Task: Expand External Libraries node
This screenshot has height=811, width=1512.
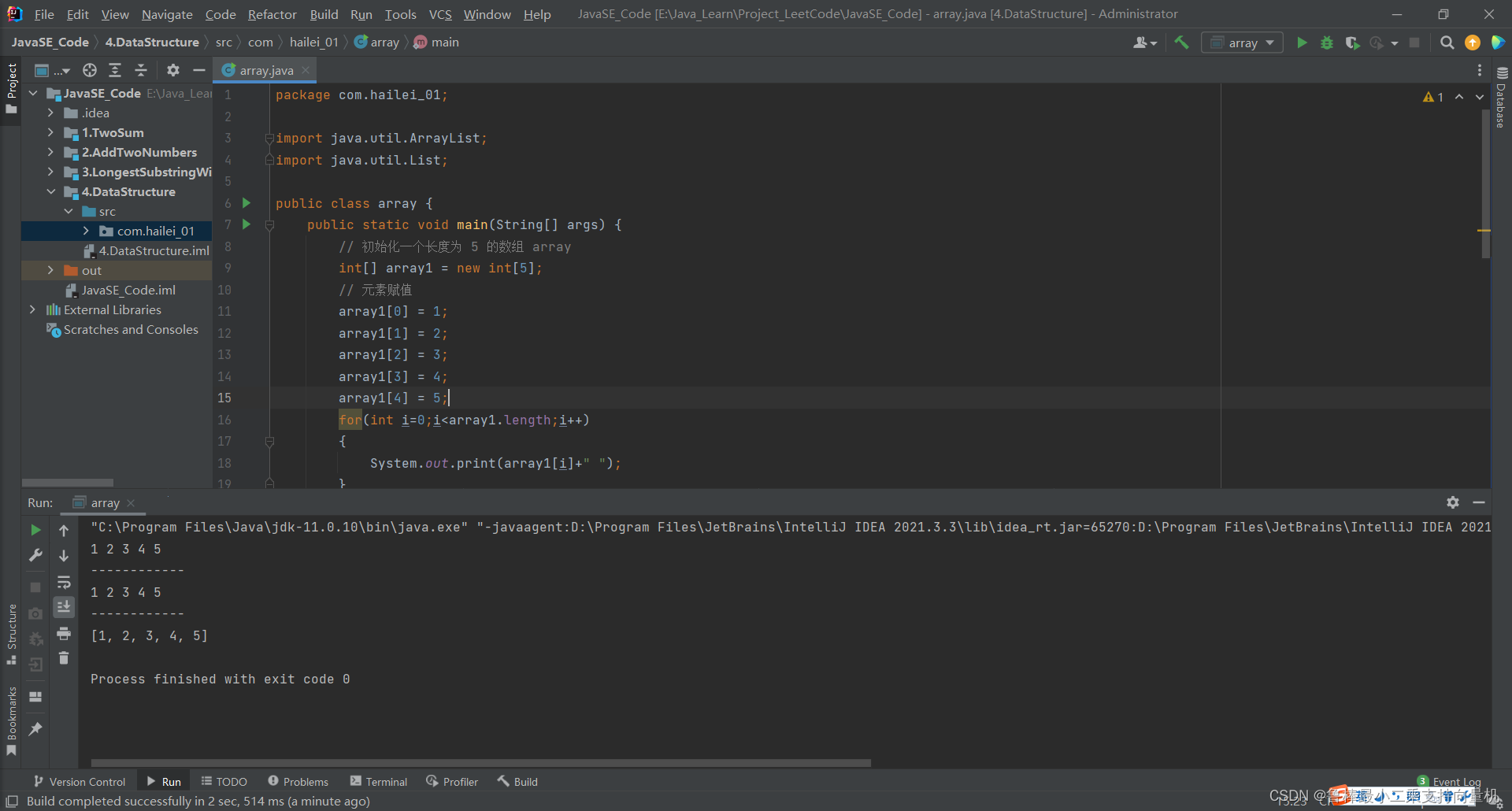Action: [x=33, y=309]
